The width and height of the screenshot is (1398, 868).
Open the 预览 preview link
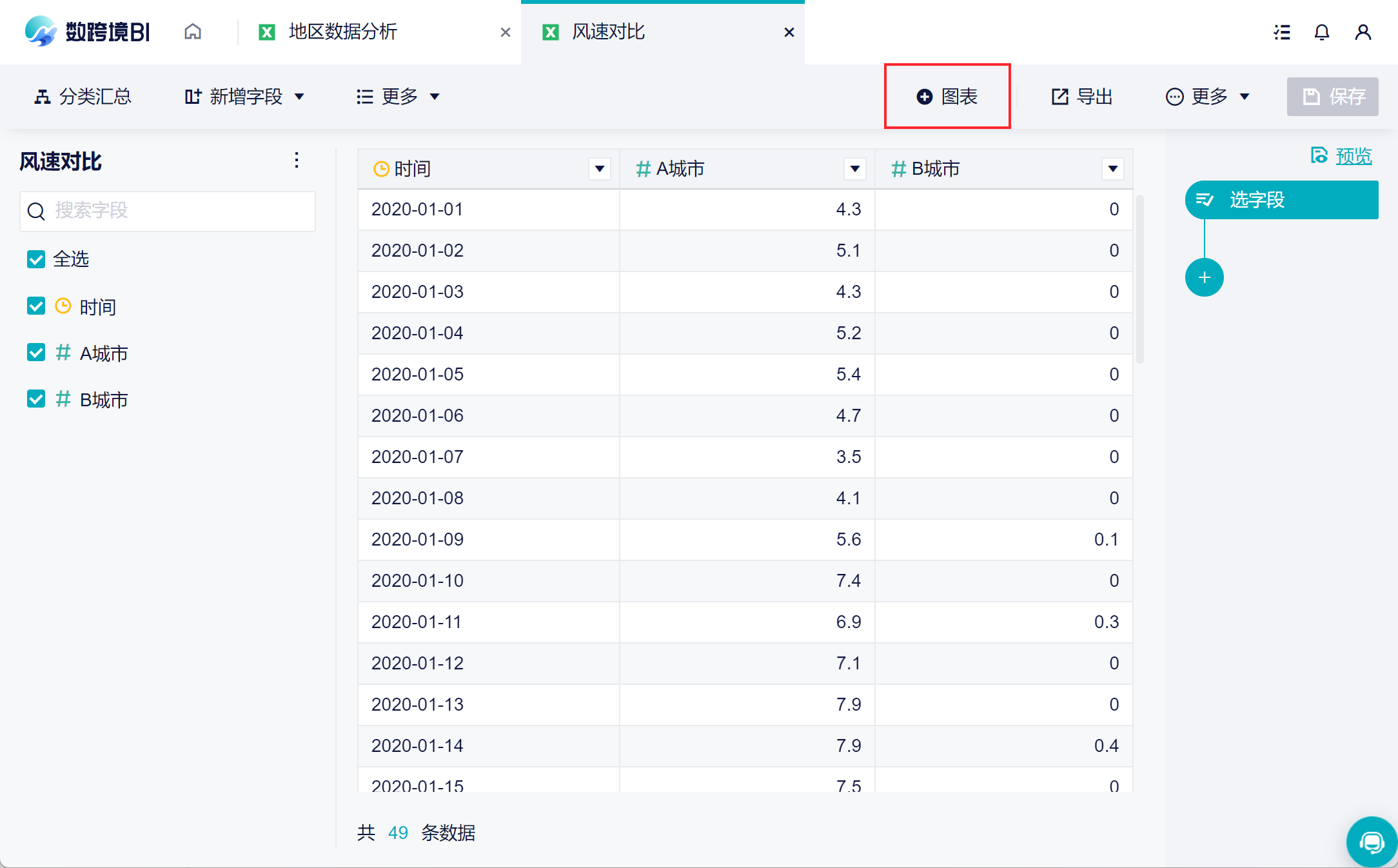[1353, 155]
